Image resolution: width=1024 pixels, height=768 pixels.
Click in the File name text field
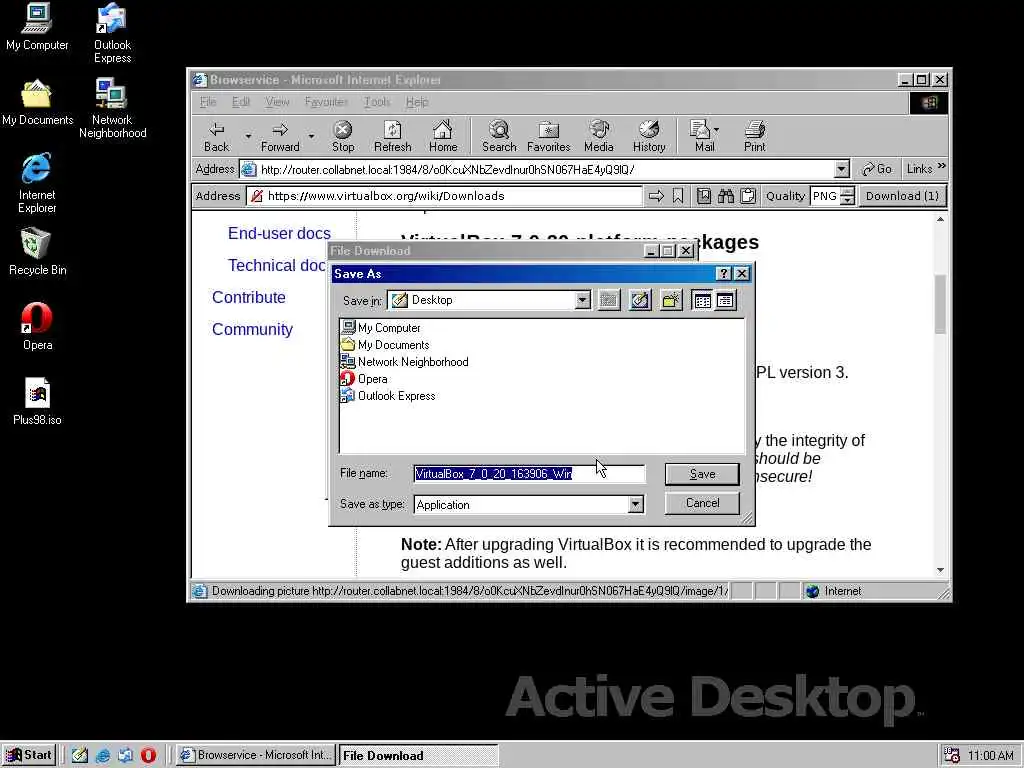[x=529, y=474]
